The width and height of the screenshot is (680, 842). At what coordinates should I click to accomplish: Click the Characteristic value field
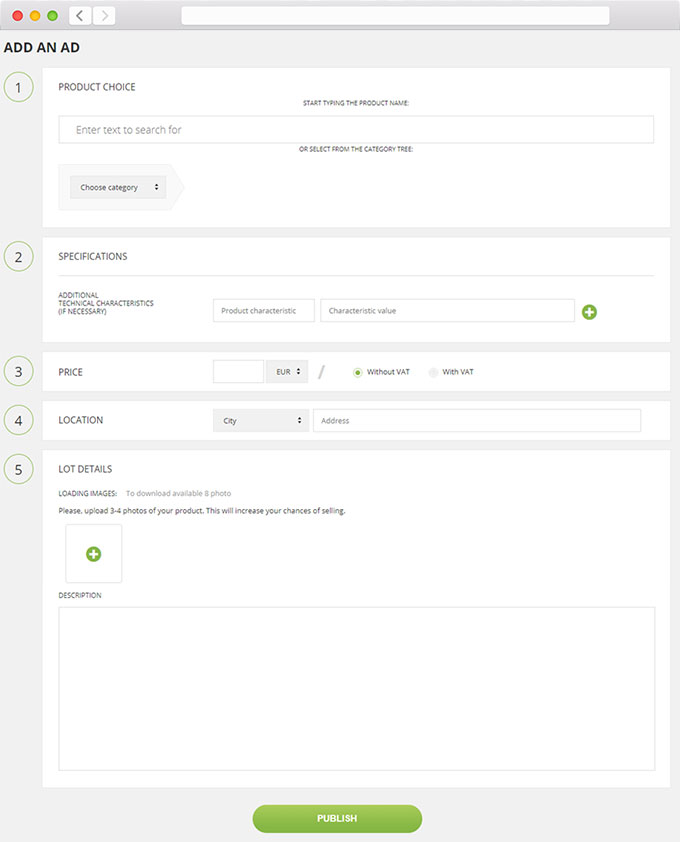(447, 311)
